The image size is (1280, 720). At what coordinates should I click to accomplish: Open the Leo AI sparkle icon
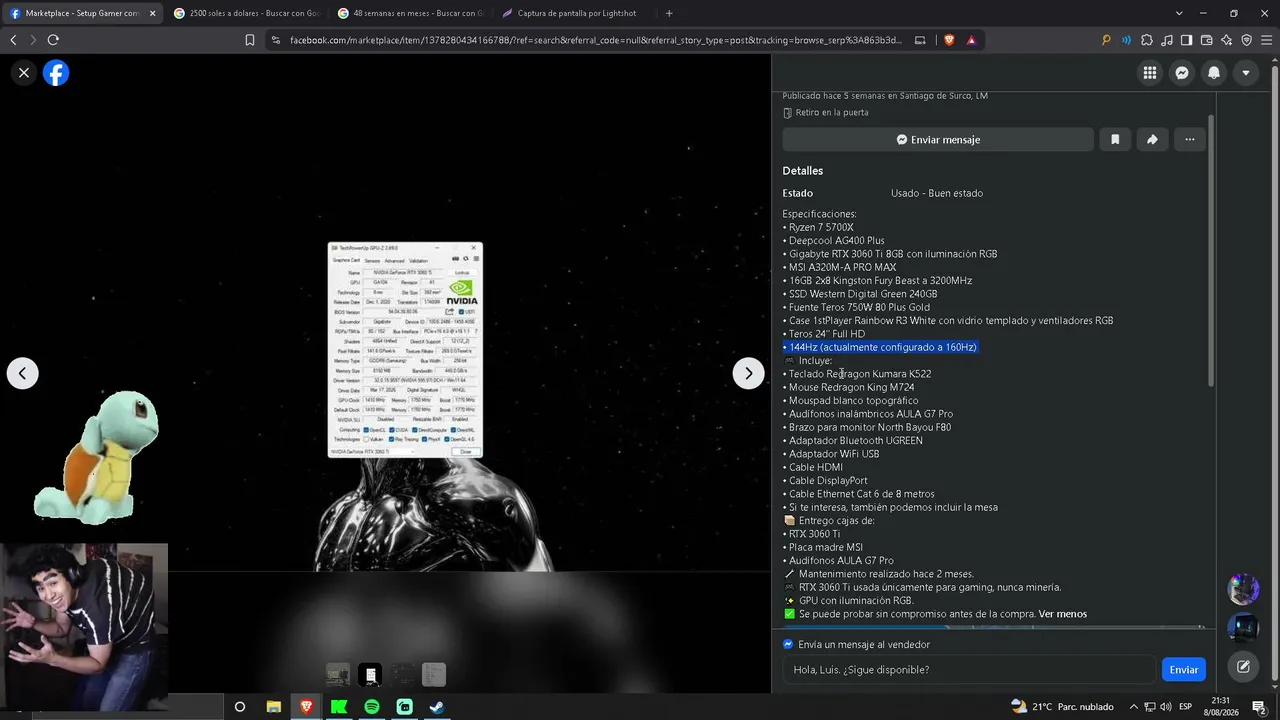pyautogui.click(x=1226, y=40)
